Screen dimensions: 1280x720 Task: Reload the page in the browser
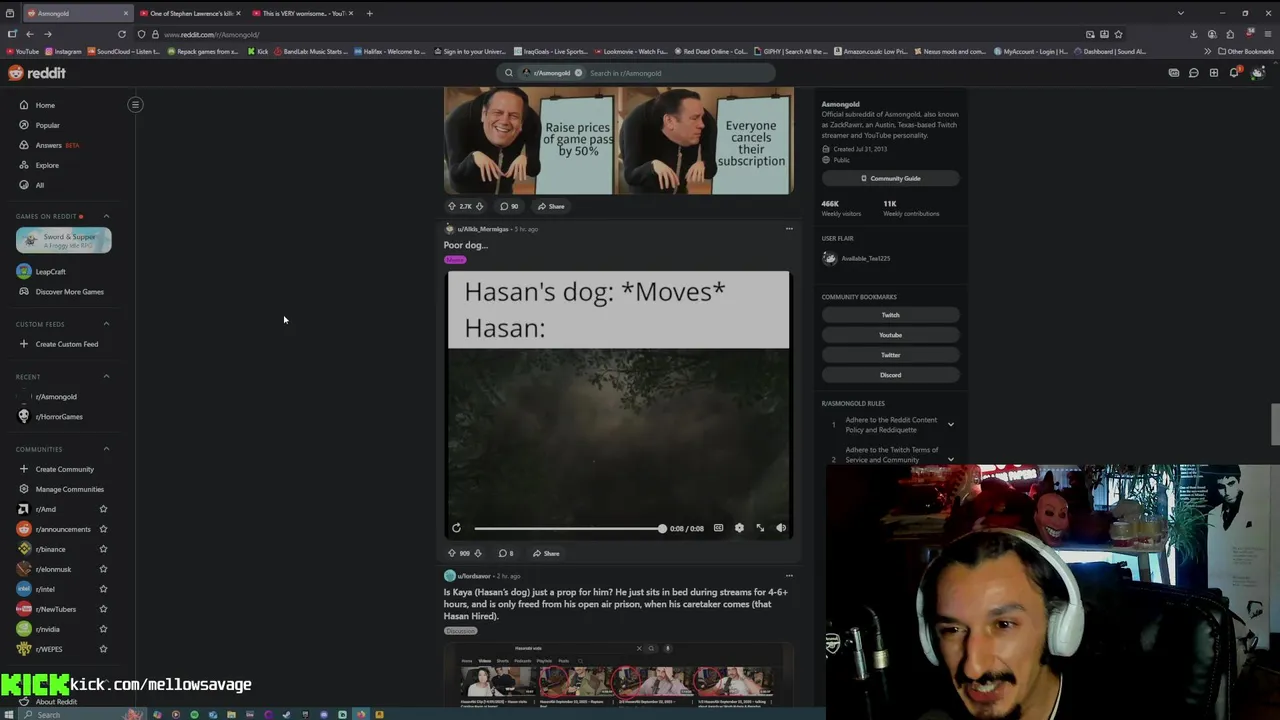pyautogui.click(x=122, y=34)
